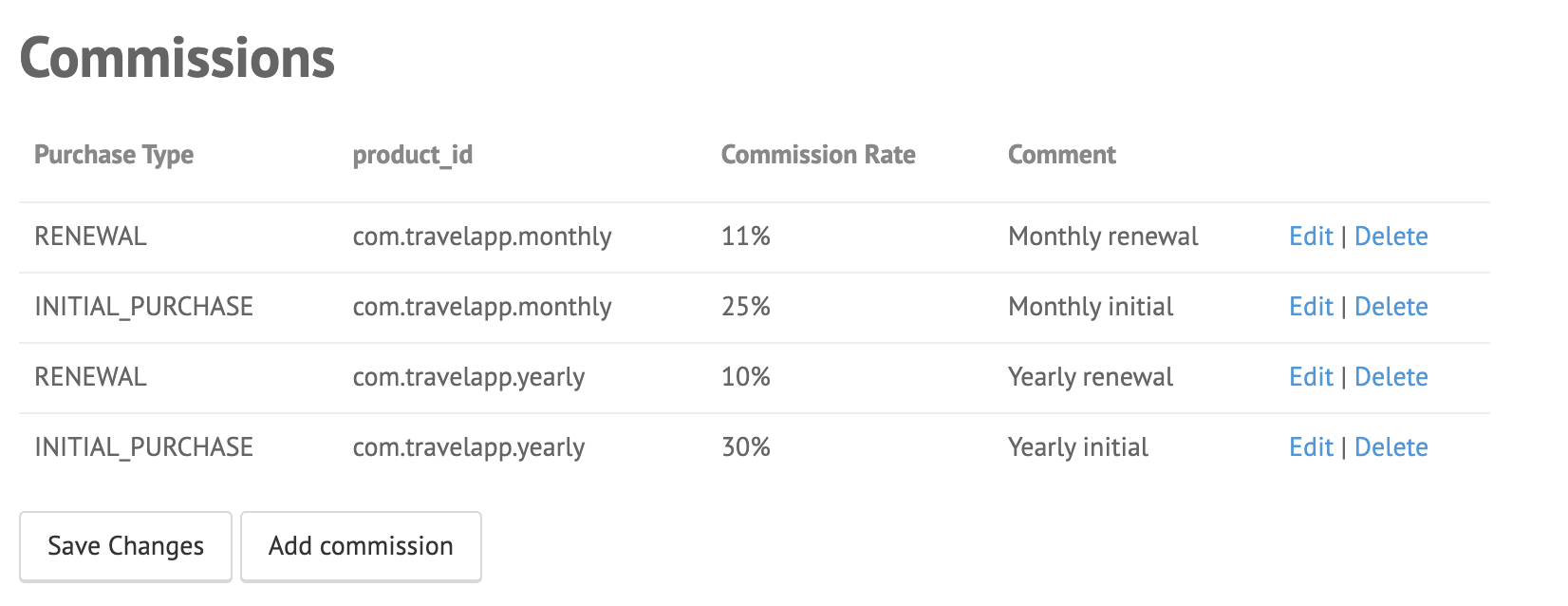Delete the Yearly initial commission
Screen dimensions: 1568x606
[1391, 447]
